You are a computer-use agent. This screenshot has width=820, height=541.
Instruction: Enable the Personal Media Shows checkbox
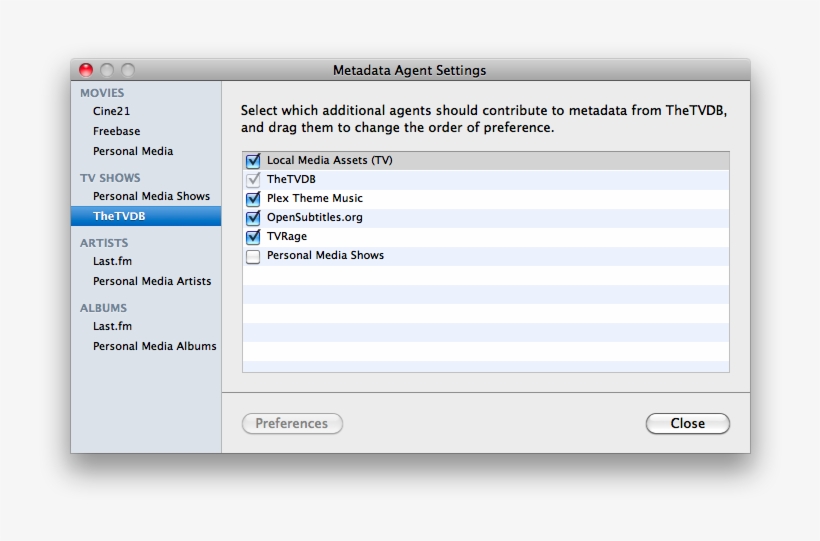point(253,256)
